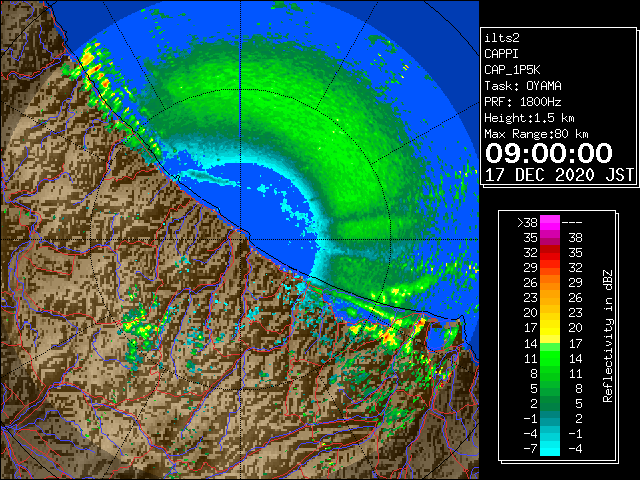640x480 pixels.
Task: Click the orange 26 dBZ legend swatch
Action: click(x=550, y=283)
